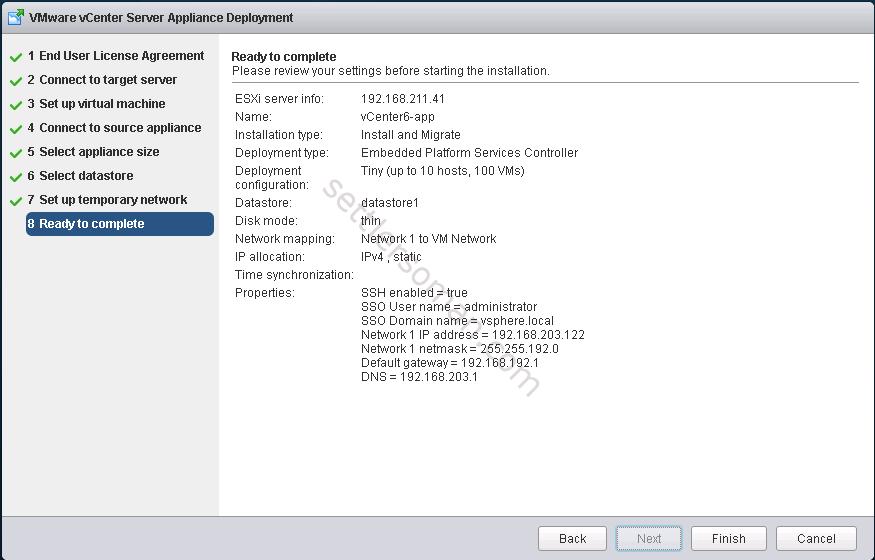875x560 pixels.
Task: Click the IPv4 , static value
Action: pos(391,257)
